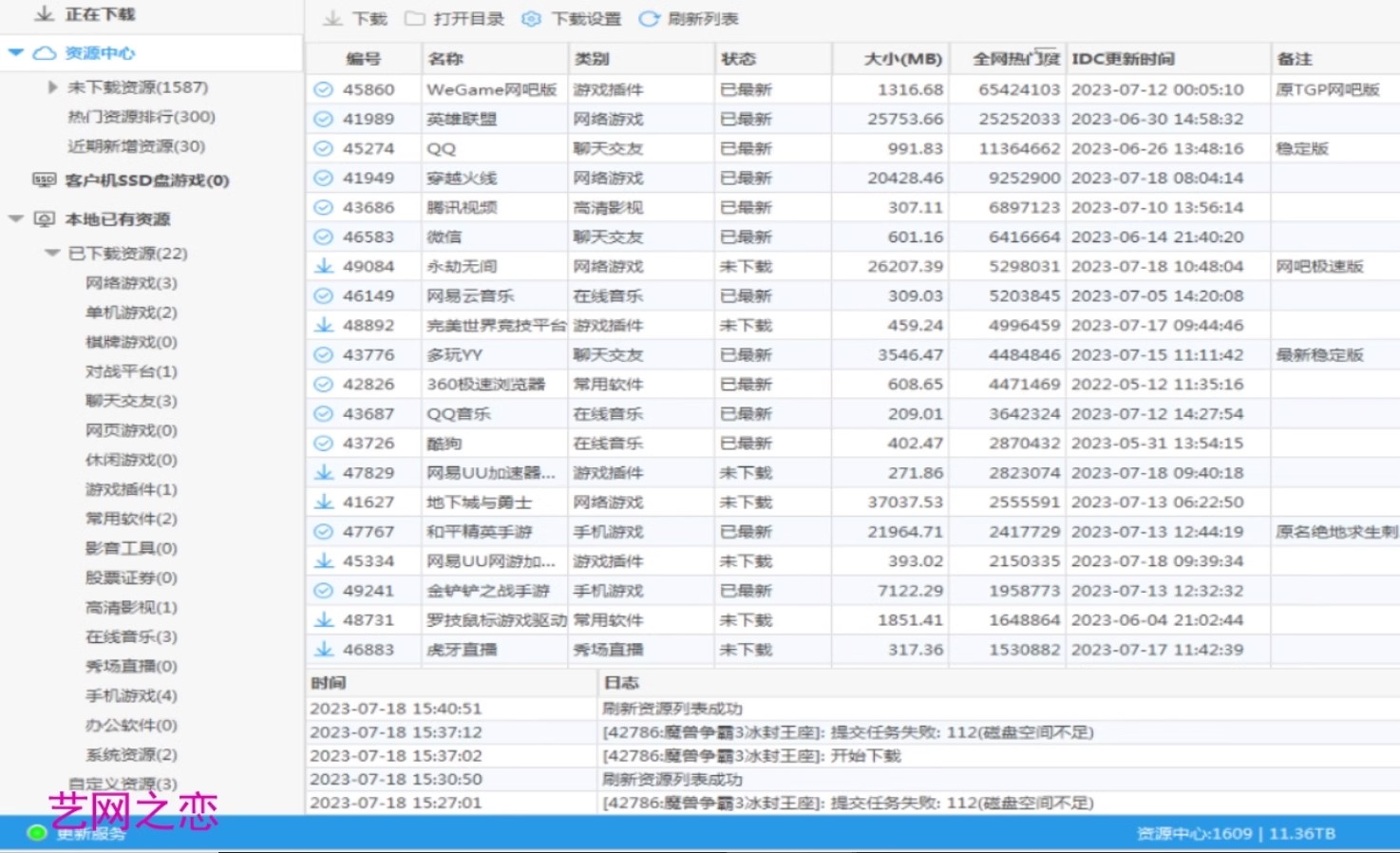1400x853 pixels.
Task: Click the SSD icon beside 客户机SSD盘游戏
Action: coord(45,180)
